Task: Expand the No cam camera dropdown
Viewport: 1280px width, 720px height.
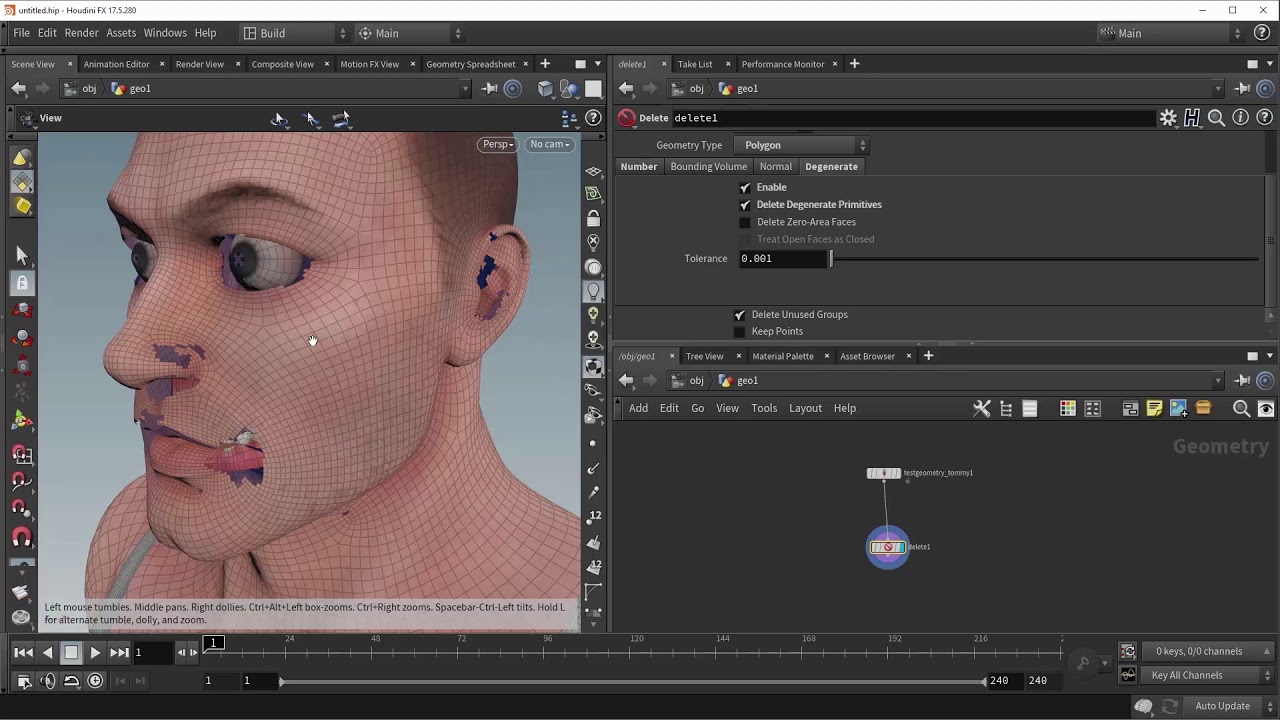Action: click(x=550, y=144)
